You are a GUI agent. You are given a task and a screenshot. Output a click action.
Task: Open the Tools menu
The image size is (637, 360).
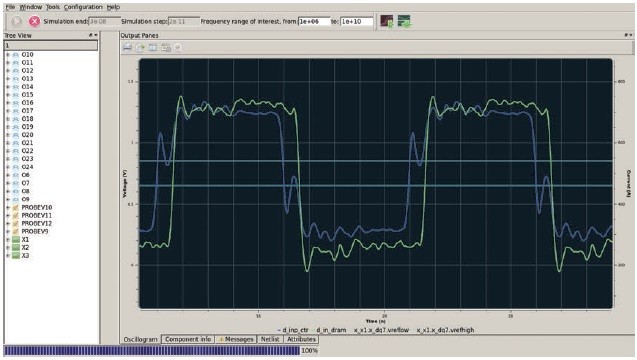tap(53, 7)
